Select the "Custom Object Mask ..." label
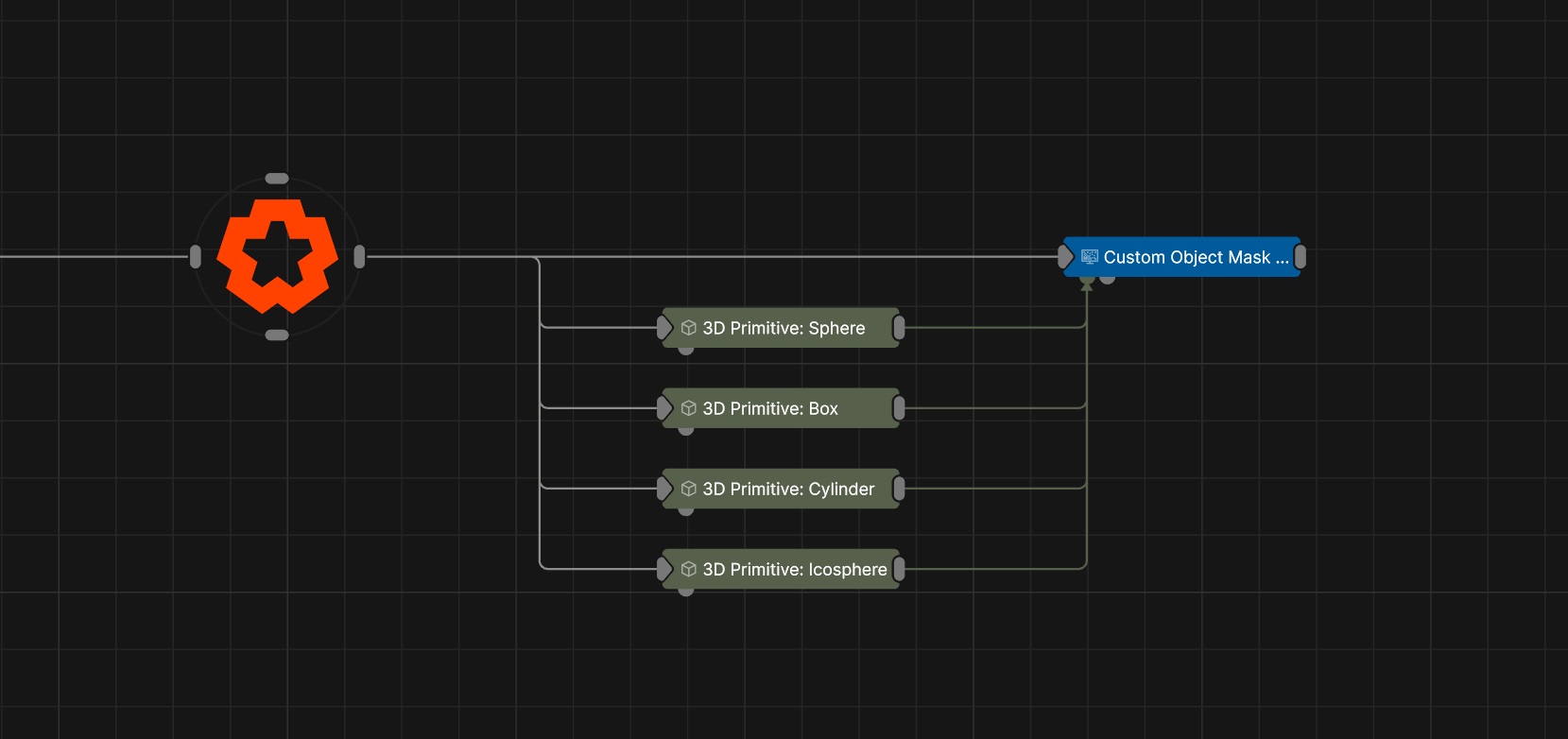 (x=1197, y=257)
